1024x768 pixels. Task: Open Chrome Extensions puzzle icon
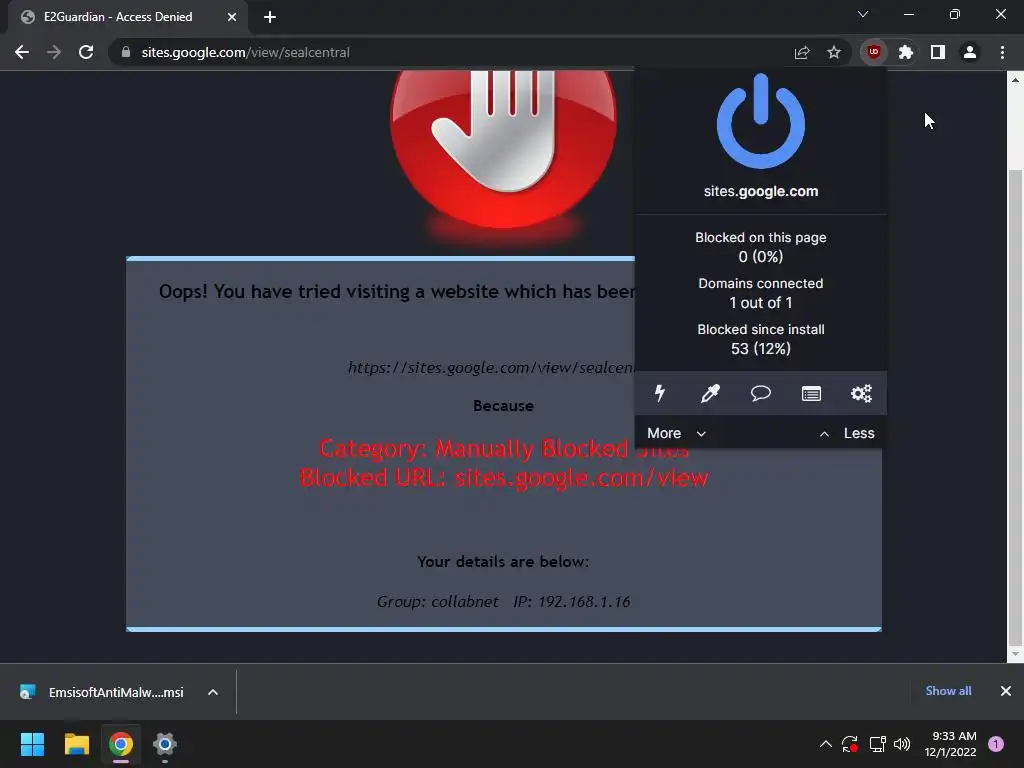click(906, 52)
